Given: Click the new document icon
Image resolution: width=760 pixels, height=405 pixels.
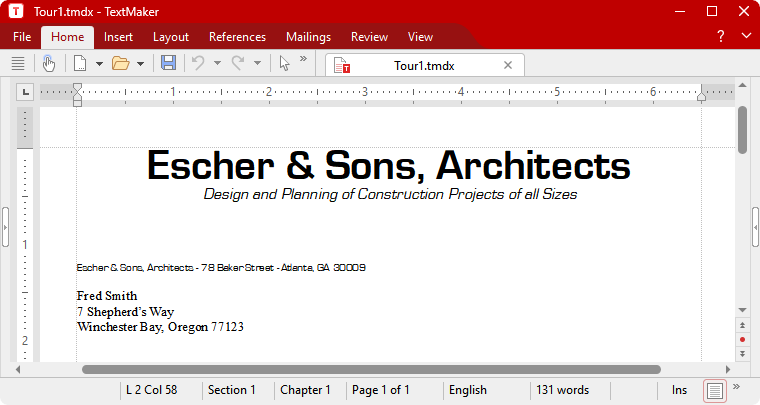Looking at the screenshot, I should 80,63.
